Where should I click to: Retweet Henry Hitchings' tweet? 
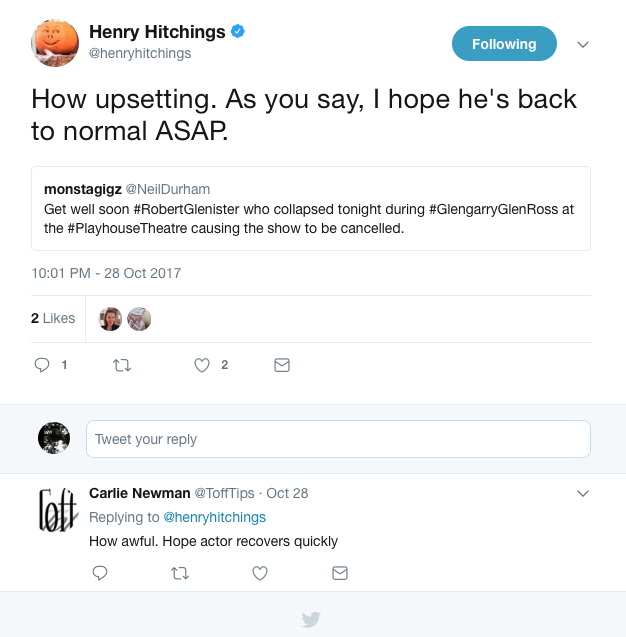click(123, 366)
